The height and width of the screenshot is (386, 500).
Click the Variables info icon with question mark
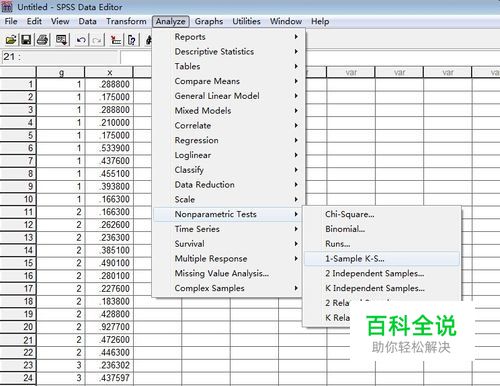tap(132, 40)
